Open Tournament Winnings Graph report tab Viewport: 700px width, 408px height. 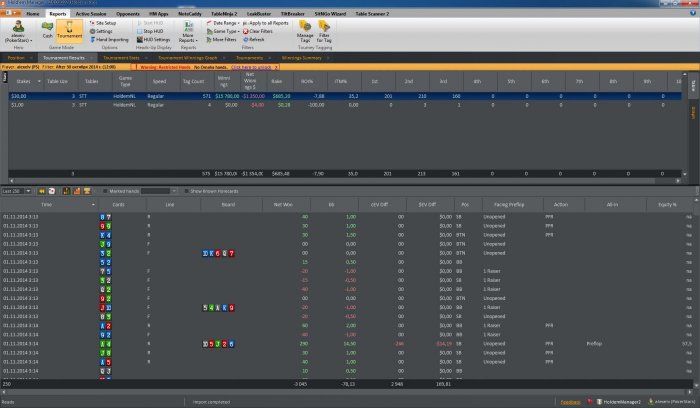(x=188, y=58)
